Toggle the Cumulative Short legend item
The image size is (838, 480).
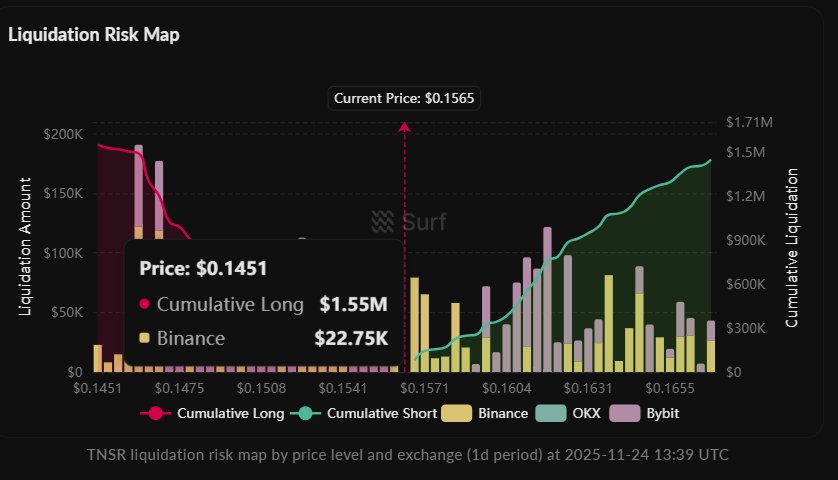(x=374, y=412)
